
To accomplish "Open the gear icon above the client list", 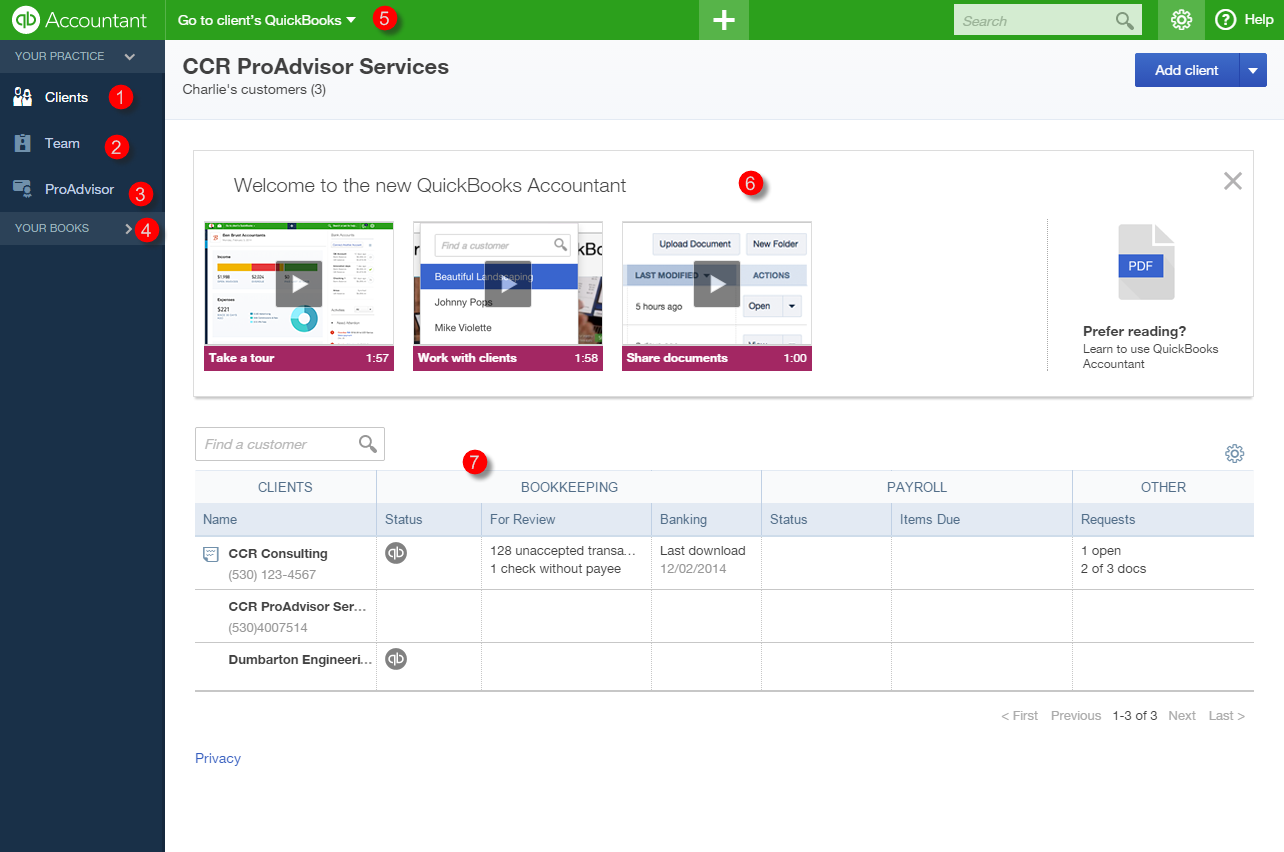I will click(1235, 453).
